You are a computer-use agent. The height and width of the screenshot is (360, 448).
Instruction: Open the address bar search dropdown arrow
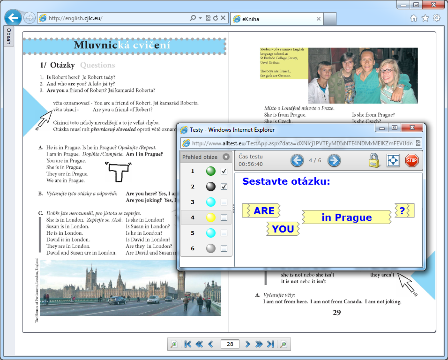[200, 18]
